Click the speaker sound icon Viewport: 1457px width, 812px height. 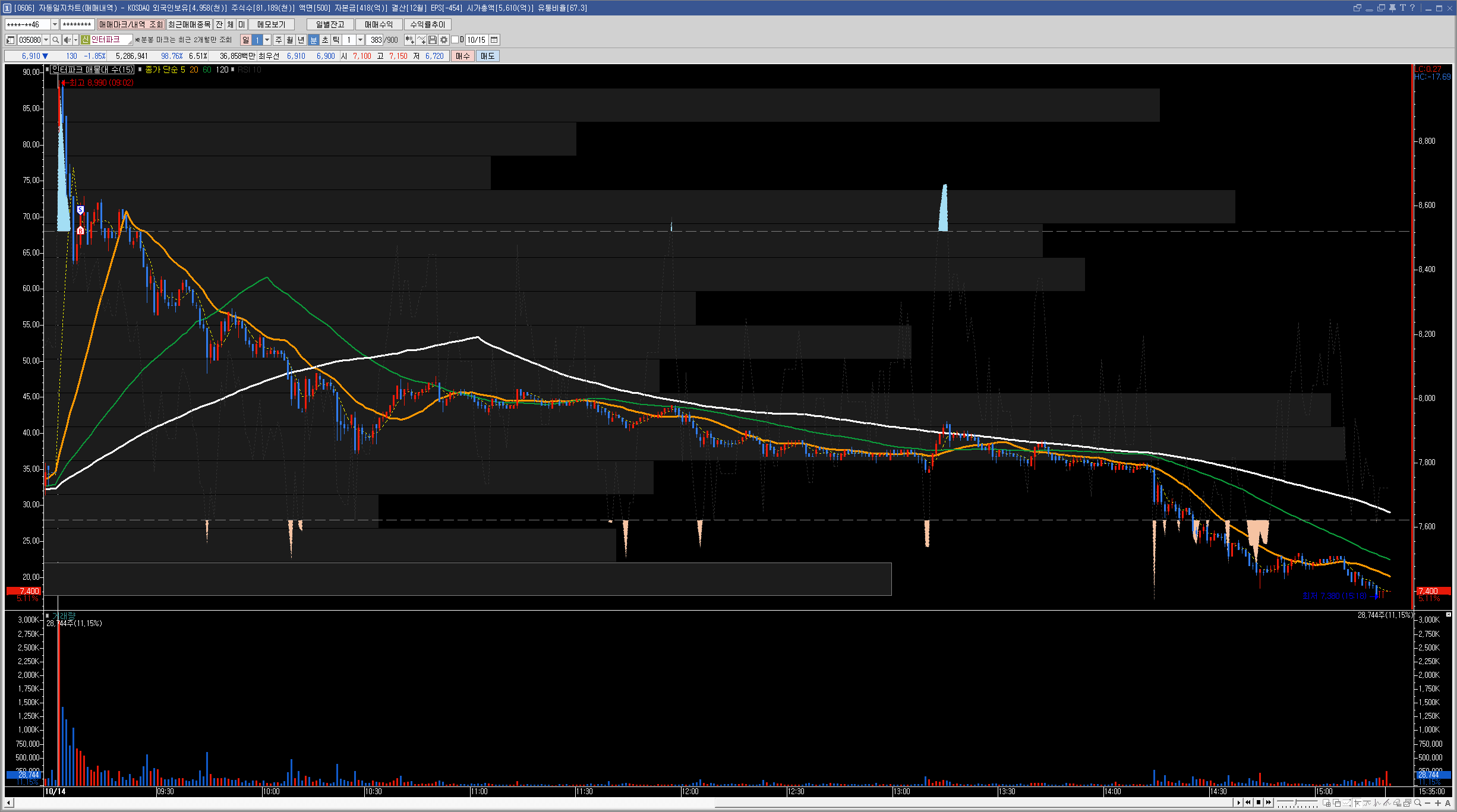point(67,40)
